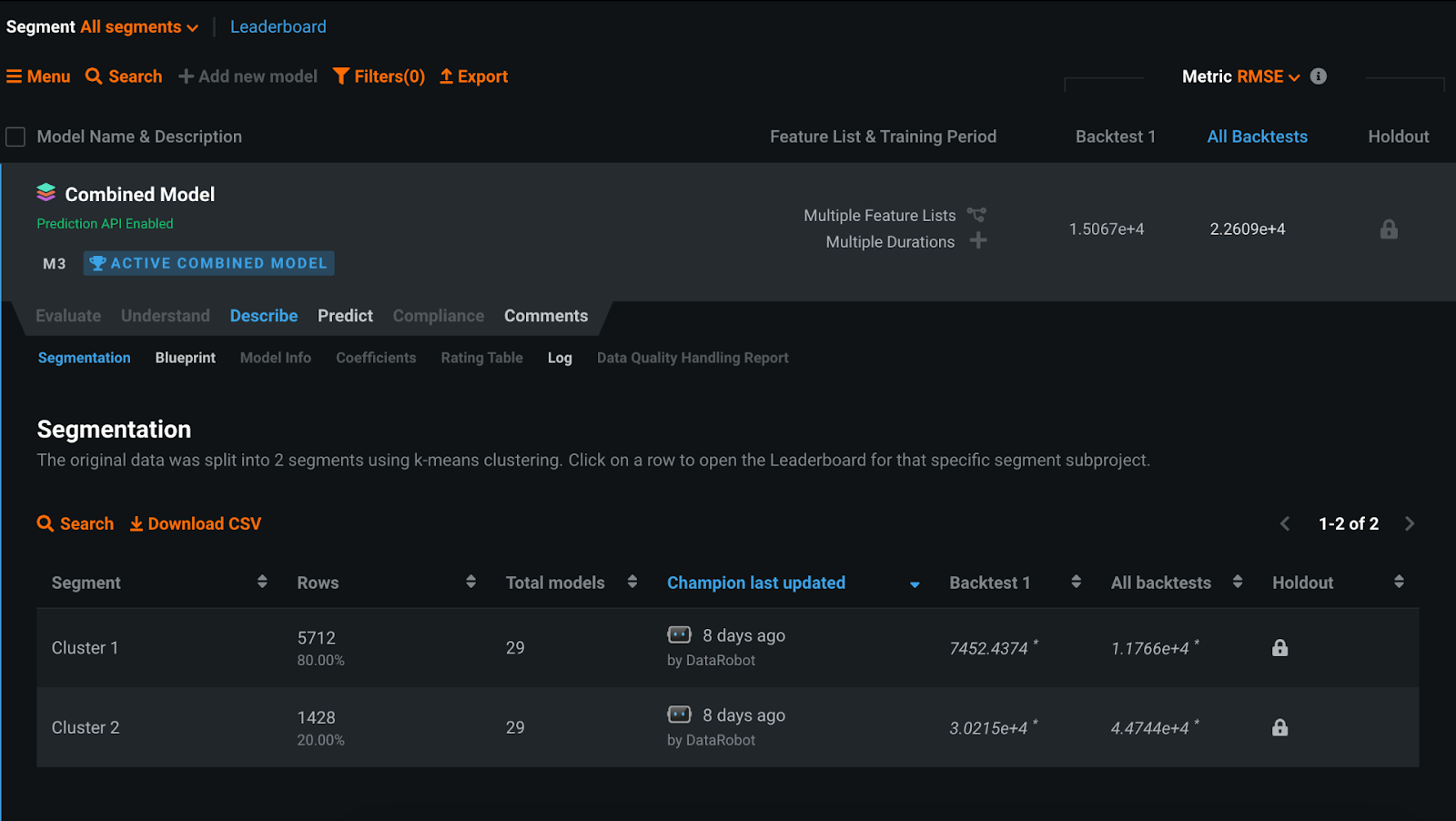
Task: Open the Log sub-tab
Action: pyautogui.click(x=560, y=358)
